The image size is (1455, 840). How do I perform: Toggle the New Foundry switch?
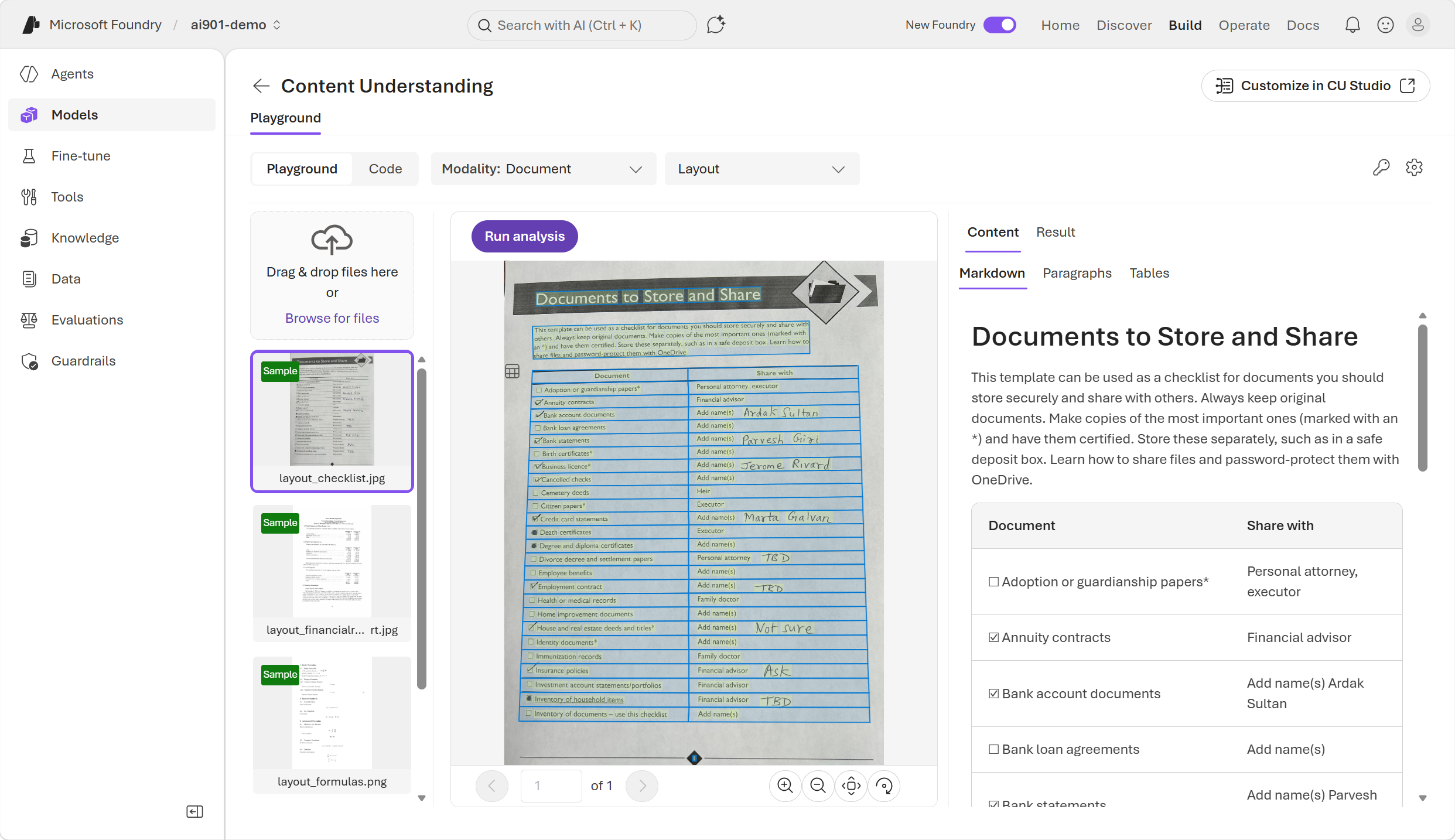click(x=1000, y=25)
